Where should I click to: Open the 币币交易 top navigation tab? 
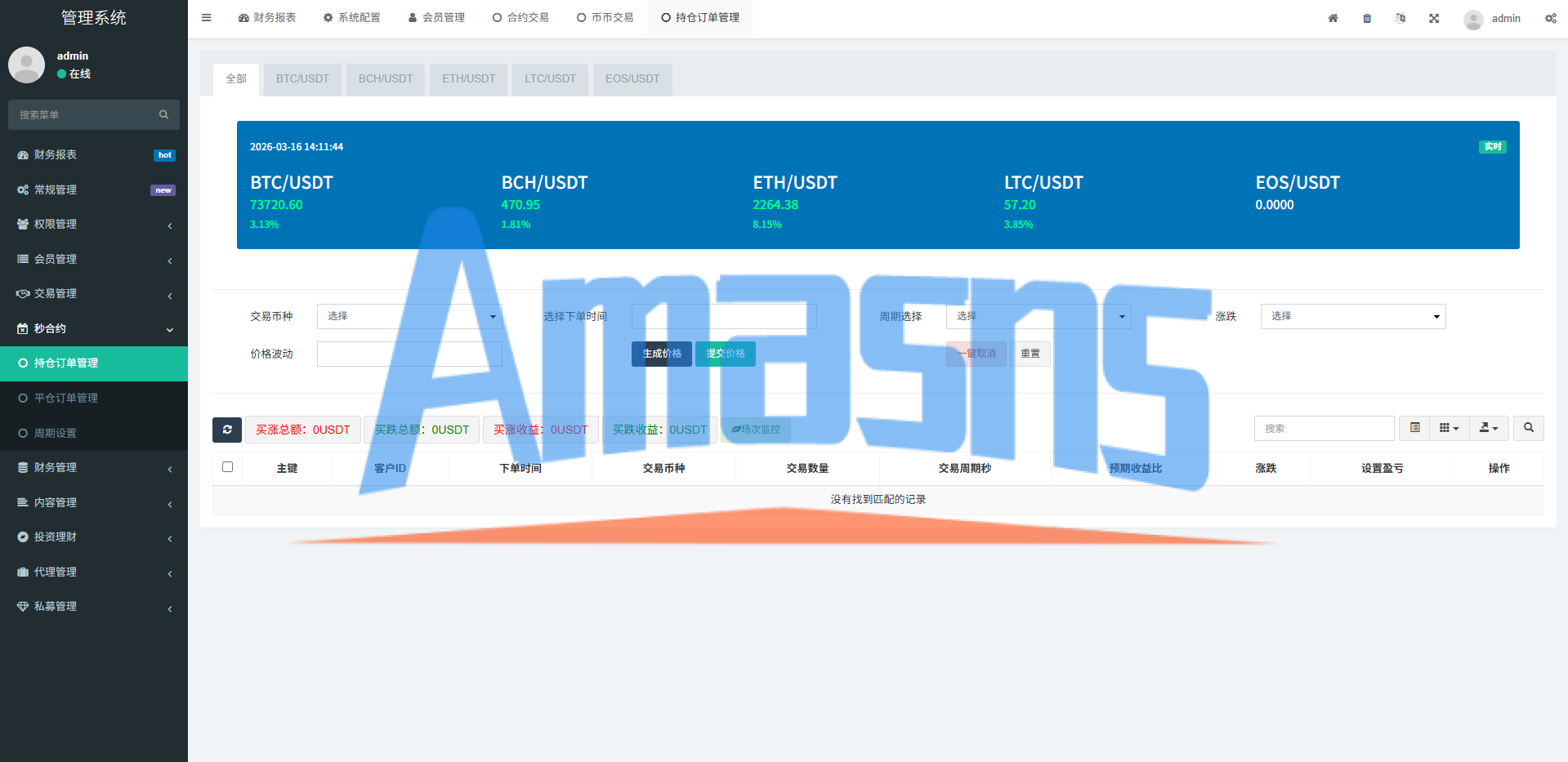[x=605, y=18]
